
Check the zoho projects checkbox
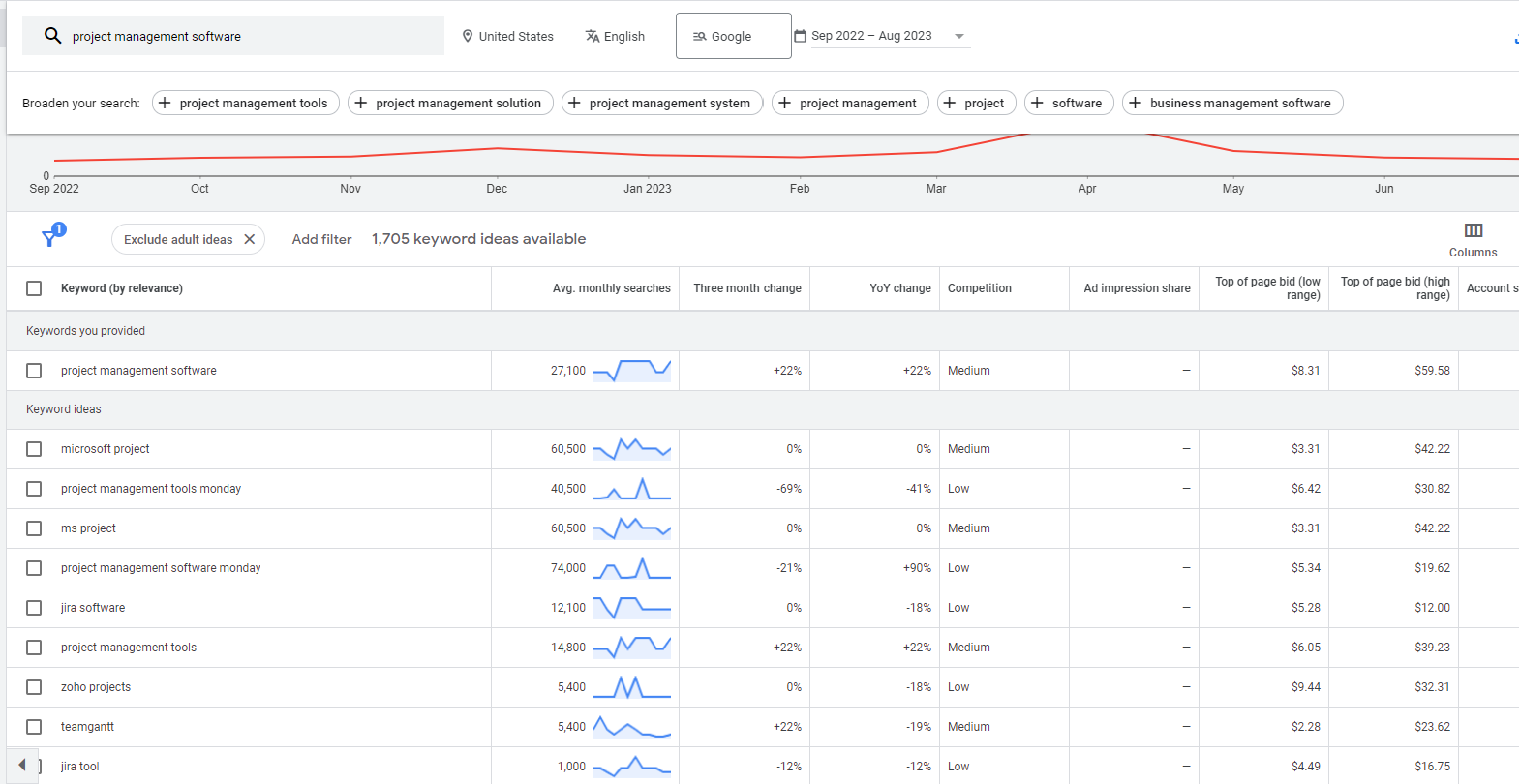click(34, 687)
